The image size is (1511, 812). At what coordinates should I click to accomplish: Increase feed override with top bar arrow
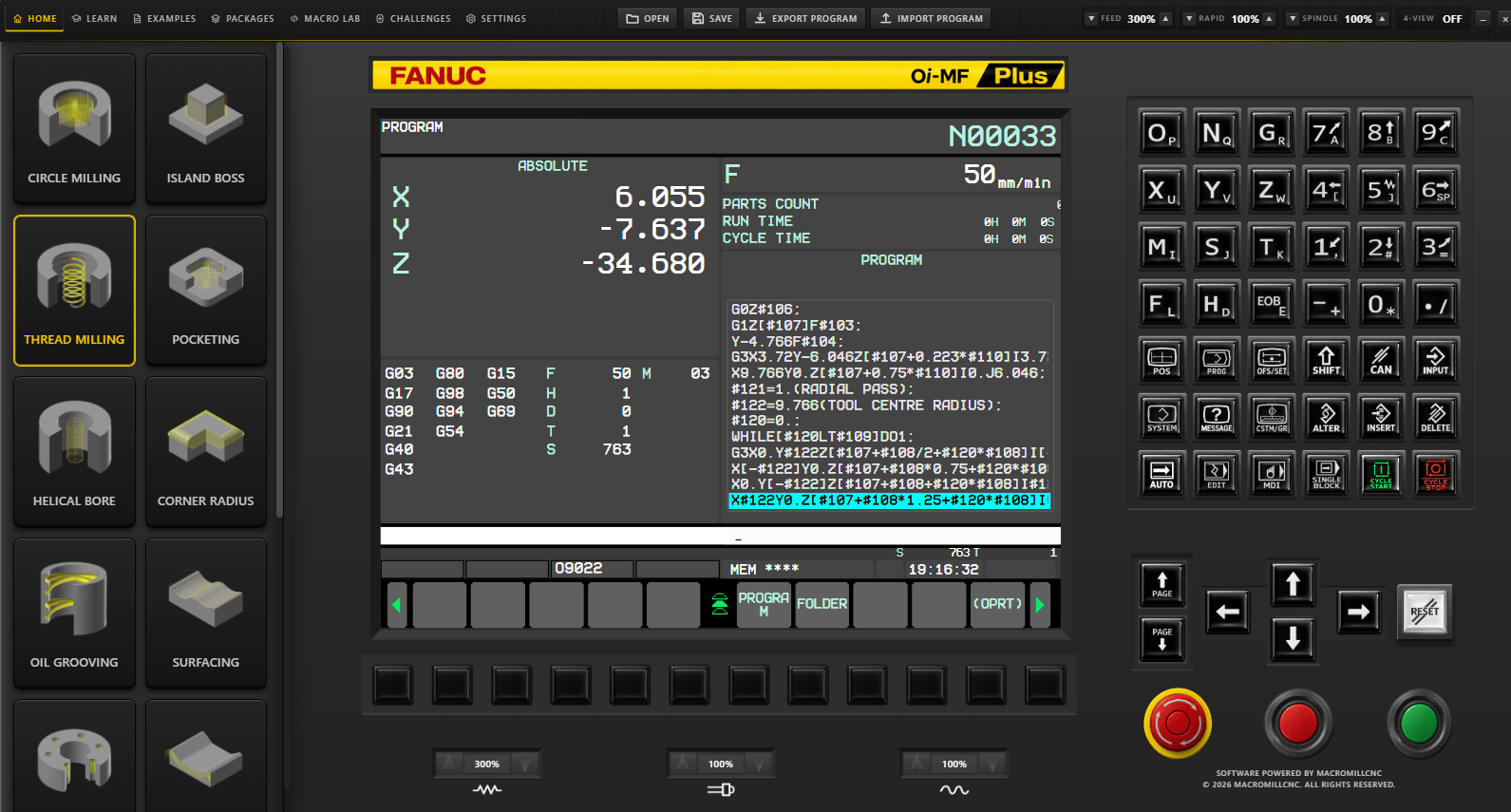coord(1165,18)
